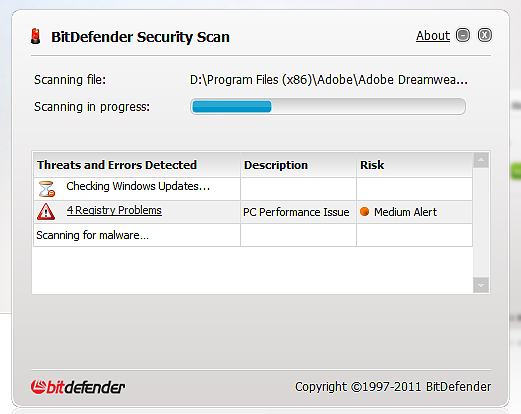This screenshot has width=521, height=414.
Task: Click the red warning triangle icon
Action: pos(46,212)
